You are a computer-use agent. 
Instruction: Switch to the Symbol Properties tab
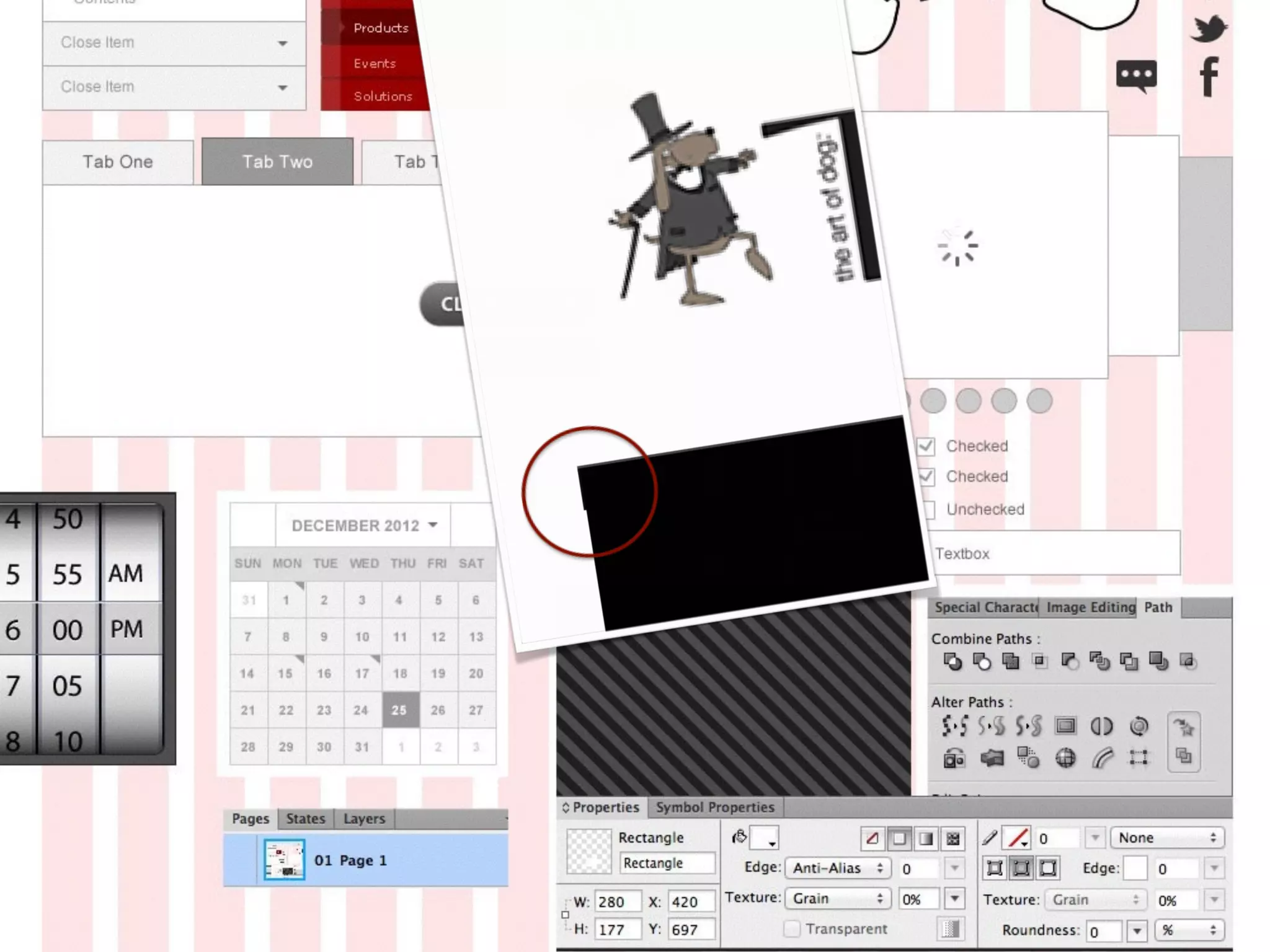click(x=715, y=807)
